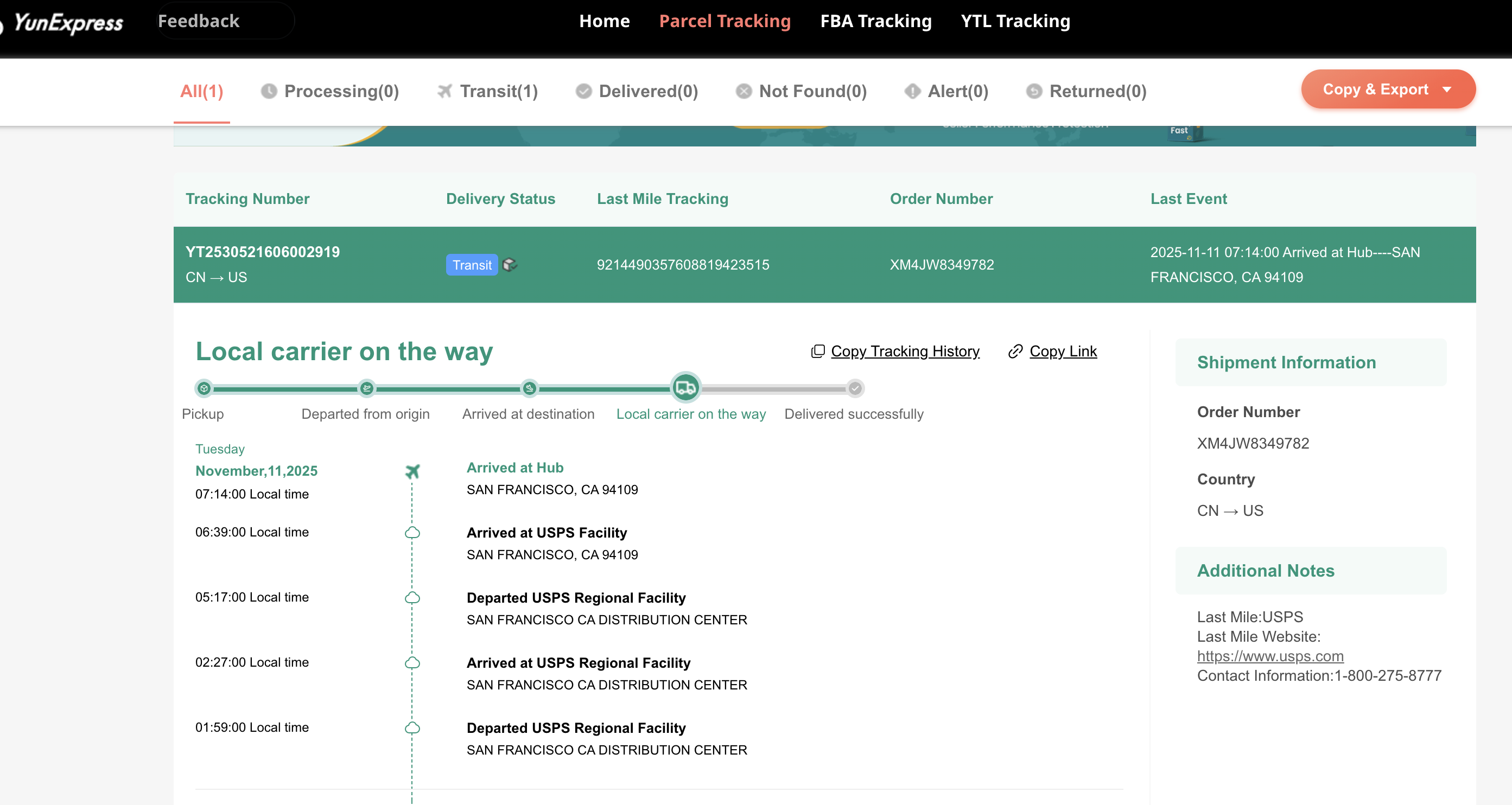Open the FBA Tracking menu item
This screenshot has width=1512, height=805.
[875, 21]
